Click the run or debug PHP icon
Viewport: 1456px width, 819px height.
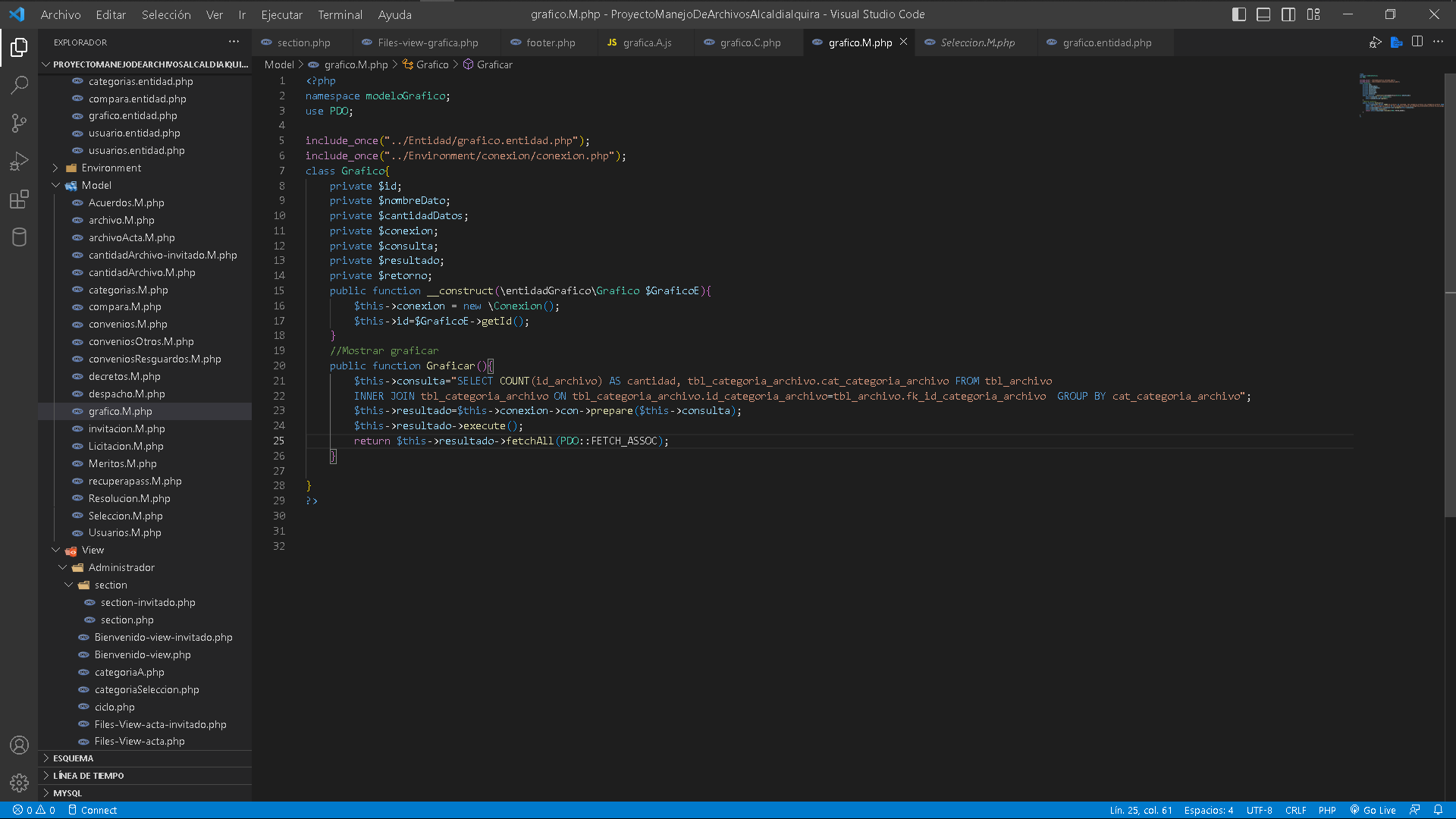click(1375, 42)
